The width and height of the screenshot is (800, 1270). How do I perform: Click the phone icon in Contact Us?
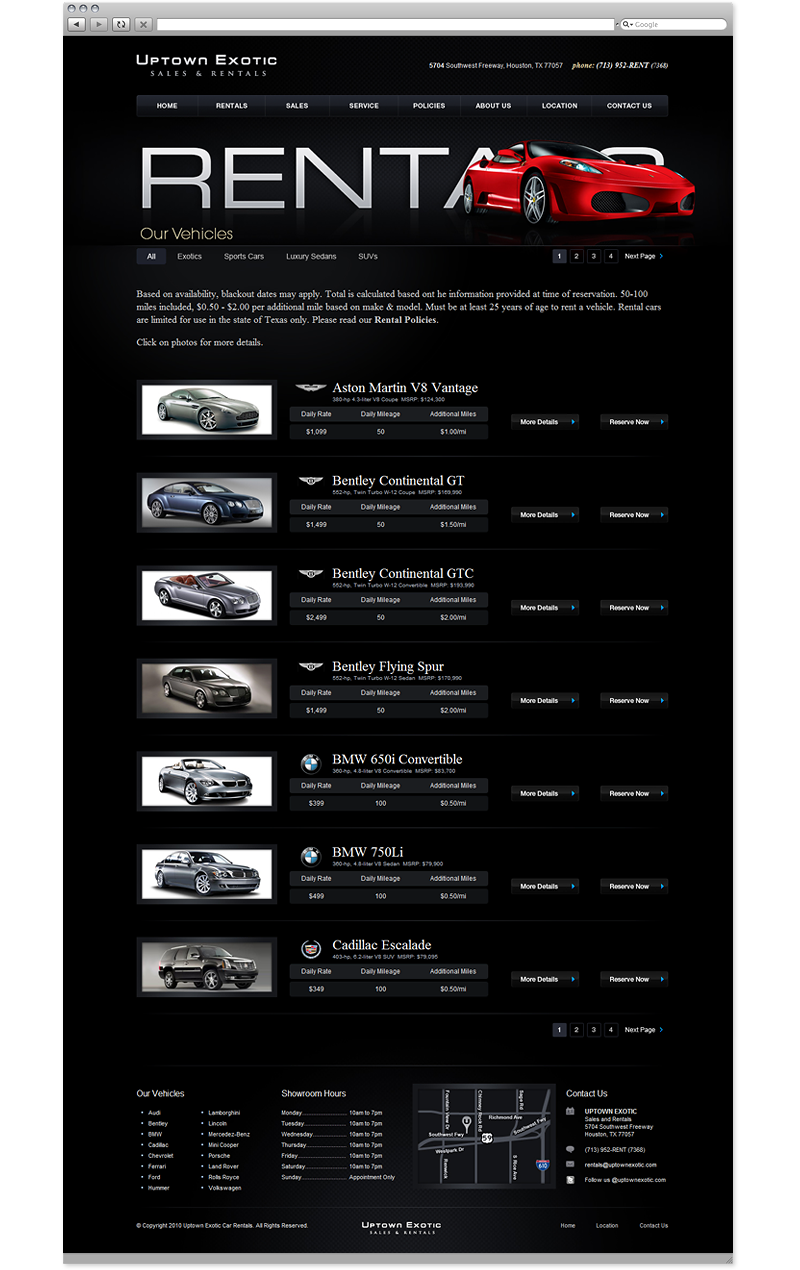(x=570, y=1149)
